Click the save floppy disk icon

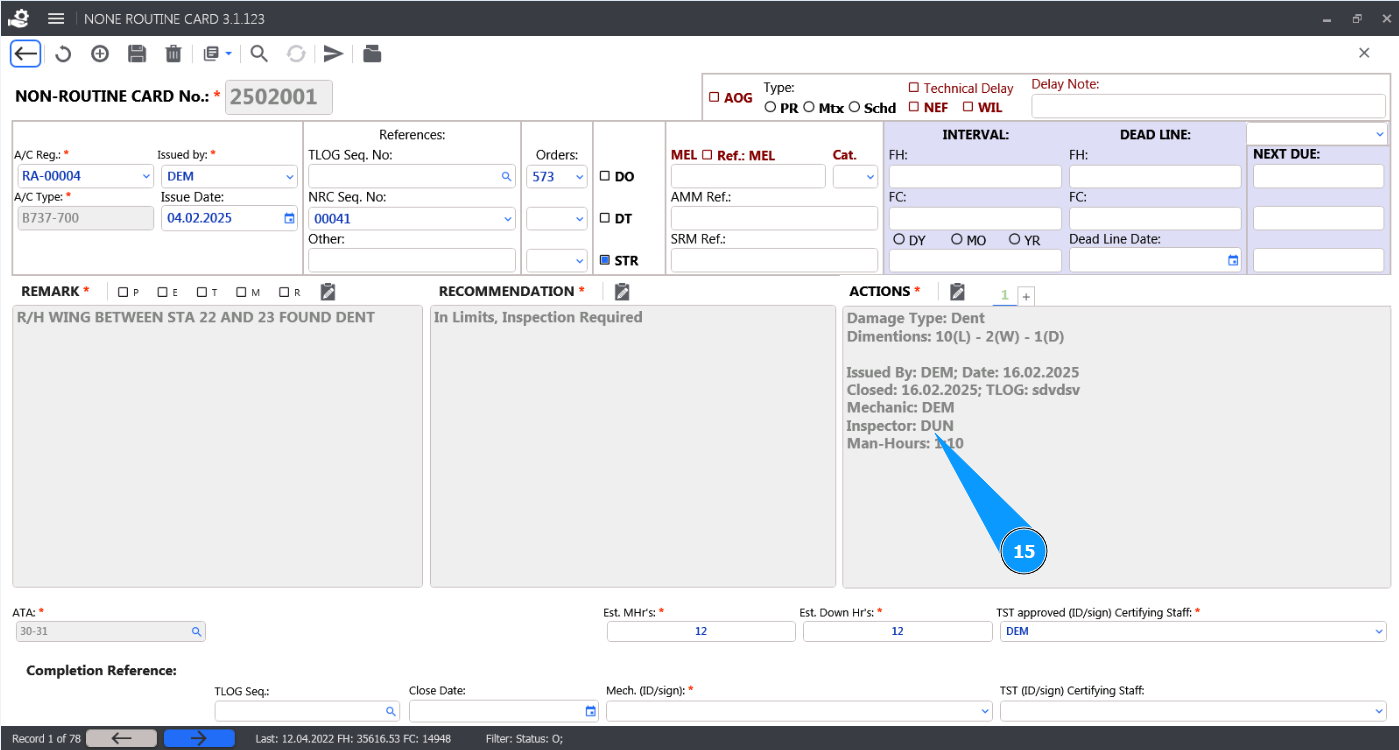137,54
